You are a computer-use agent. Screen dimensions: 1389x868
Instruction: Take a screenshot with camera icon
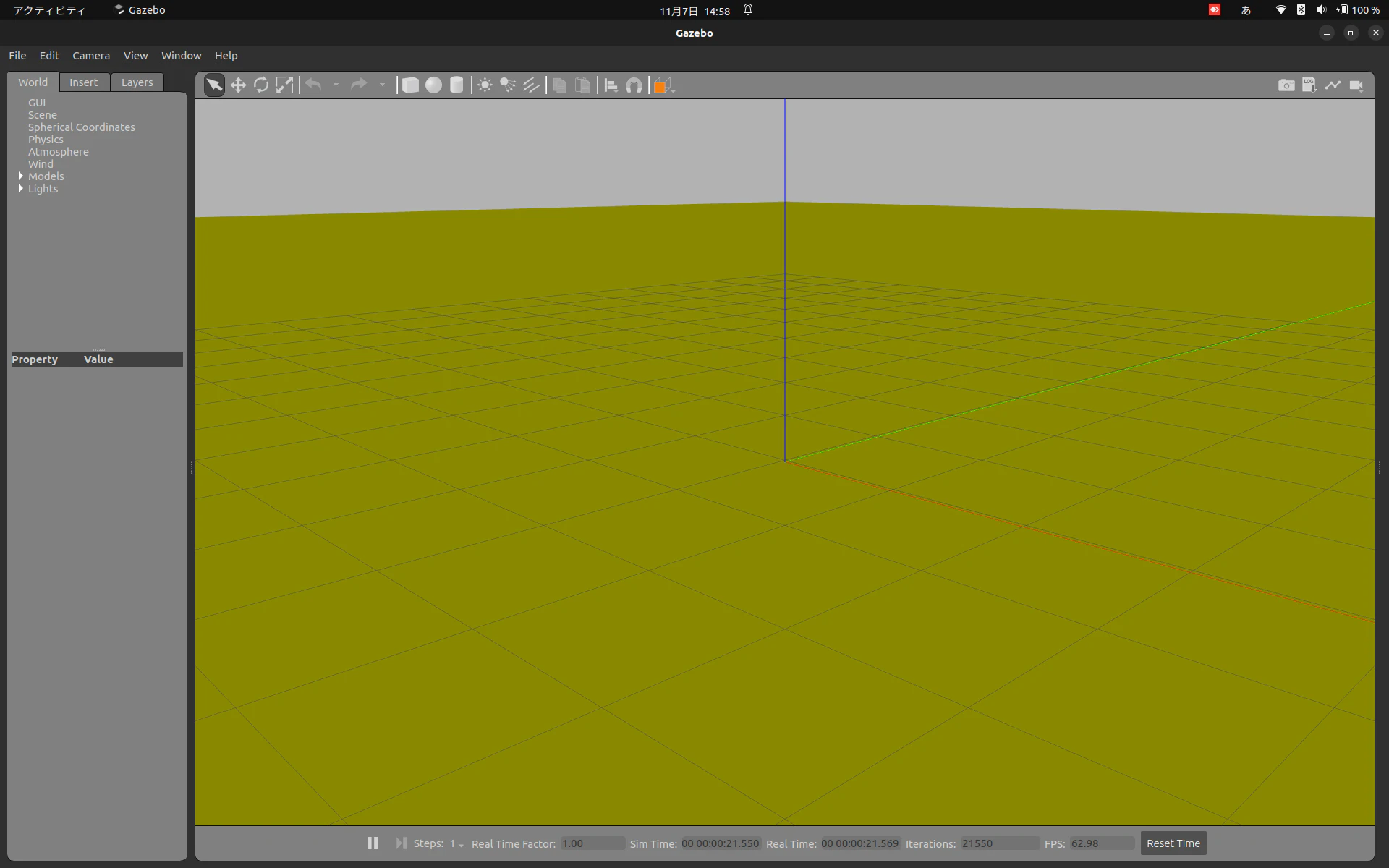point(1286,85)
